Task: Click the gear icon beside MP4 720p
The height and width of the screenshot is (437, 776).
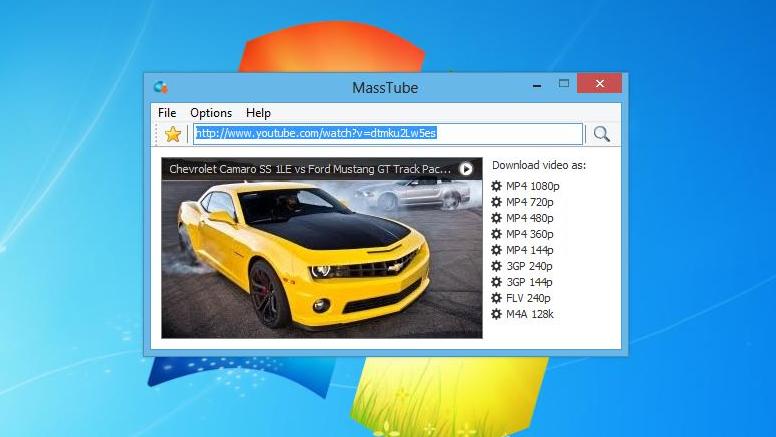Action: [496, 202]
